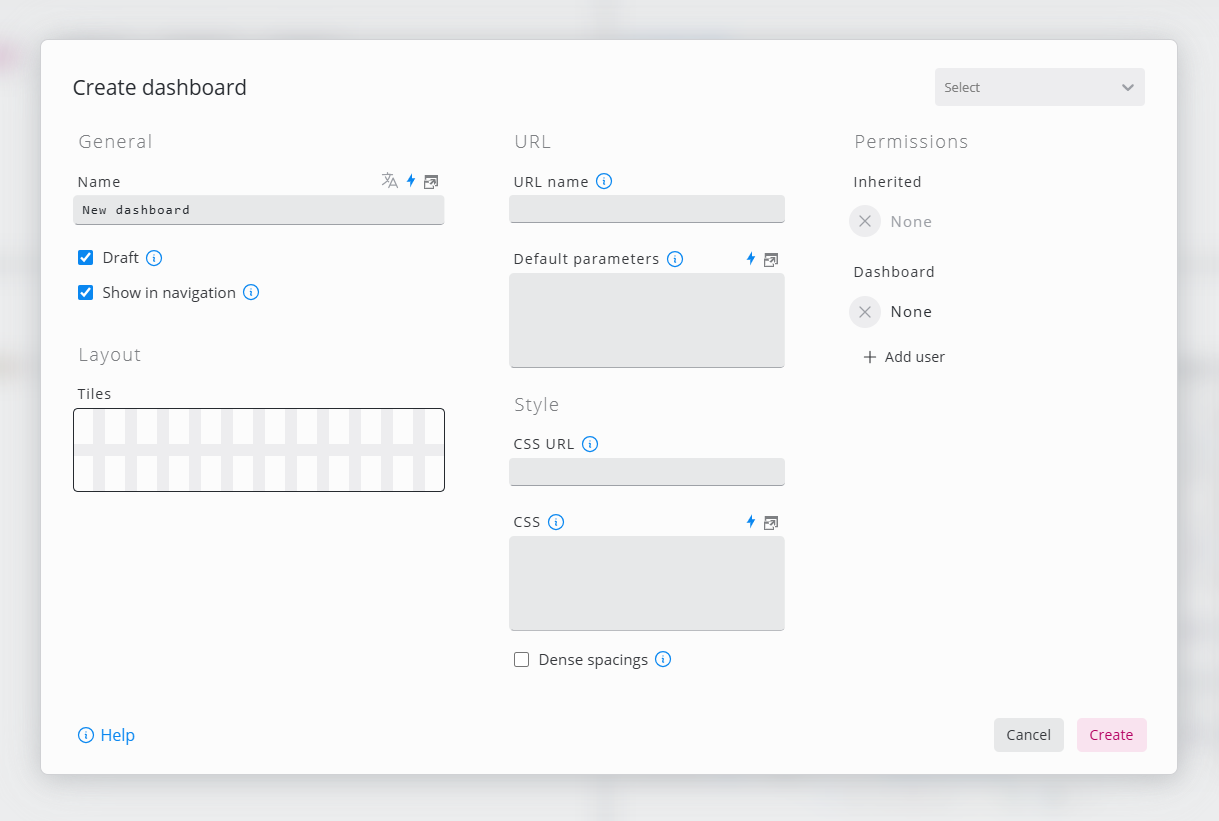Click the info icon next to URL name
Screen dimensions: 1219x821
[604, 181]
